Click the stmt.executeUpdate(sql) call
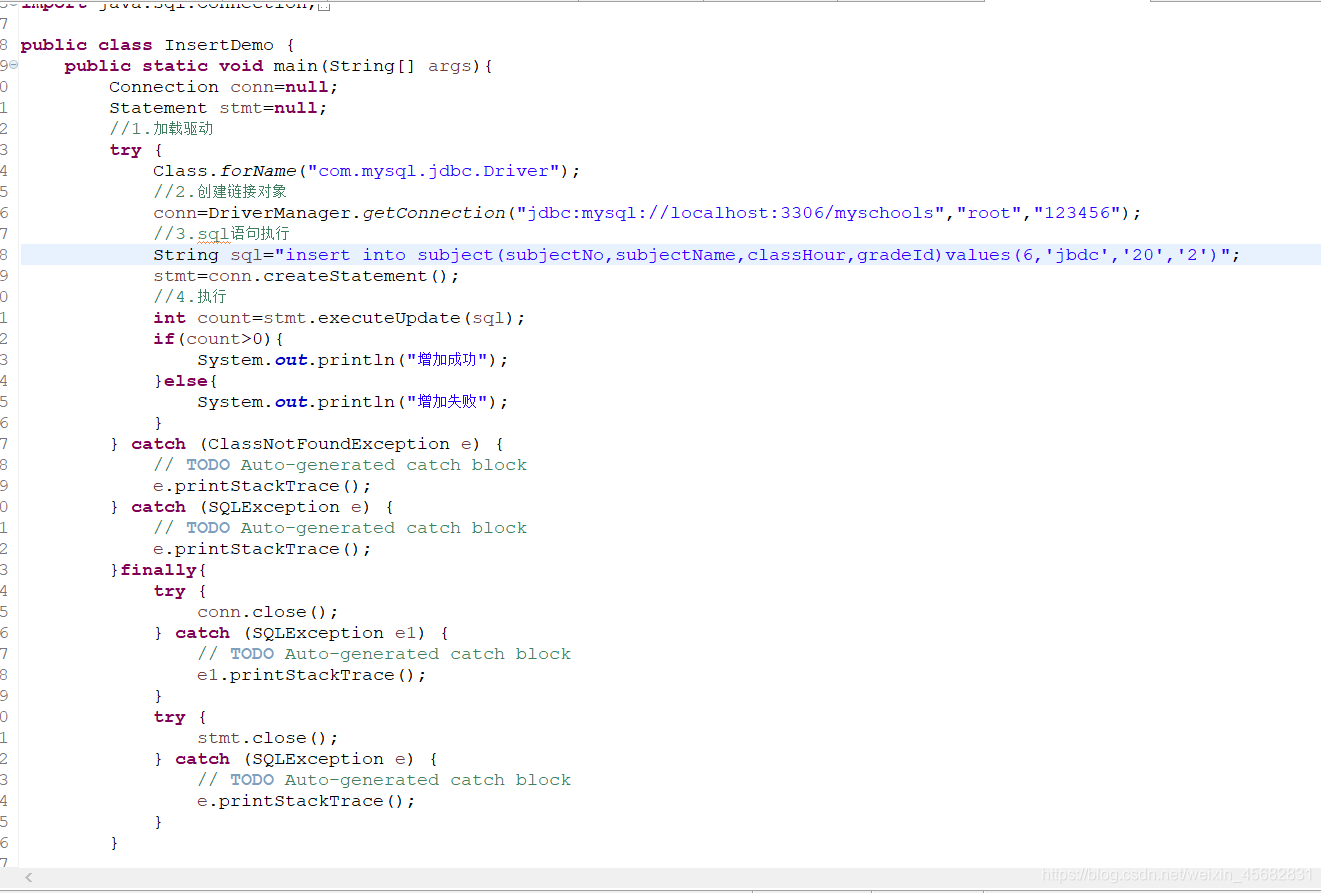Viewport: 1321px width, 893px height. (389, 318)
